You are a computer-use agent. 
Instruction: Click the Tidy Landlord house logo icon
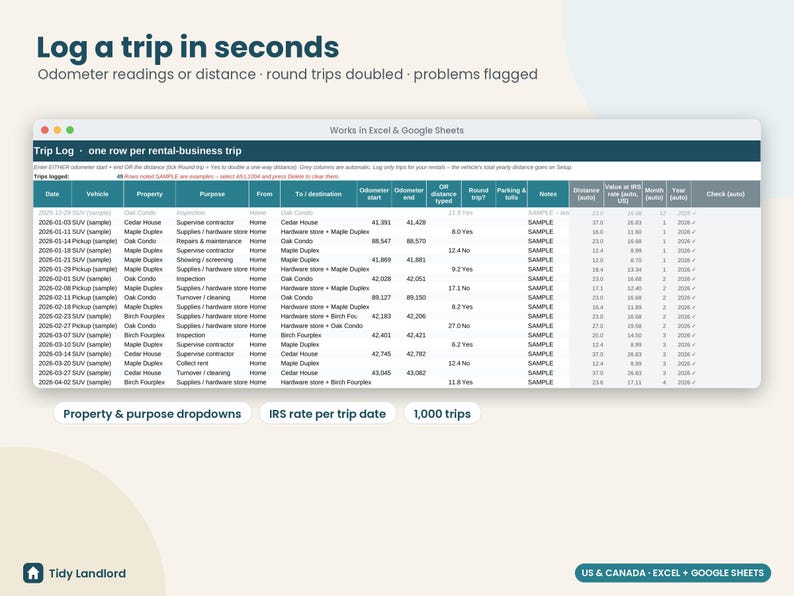33,573
